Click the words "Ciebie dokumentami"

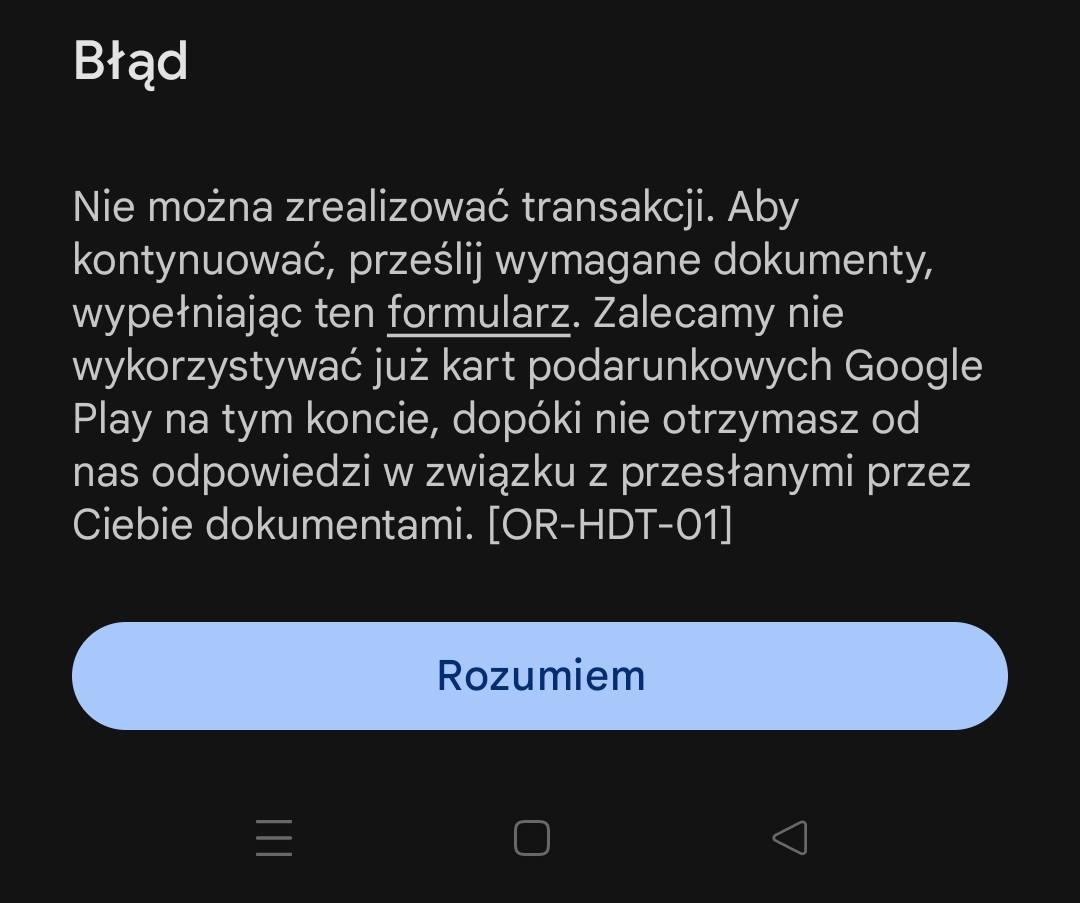[x=273, y=525]
